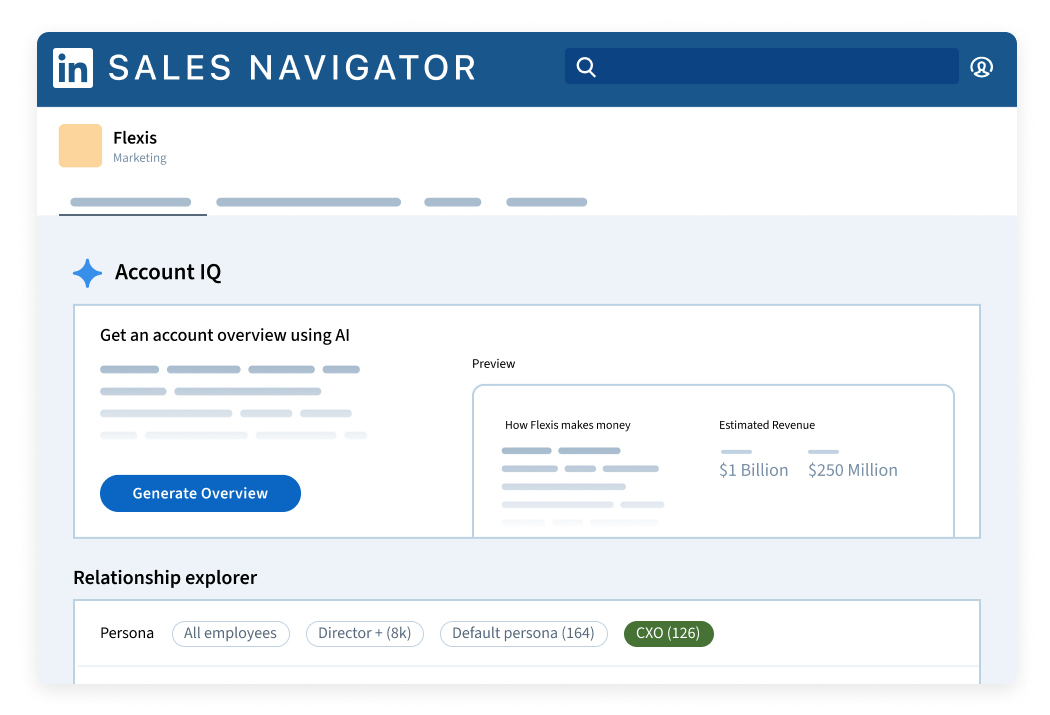Click the Generate Overview button
Viewport: 1050px width, 715px height.
coord(200,493)
